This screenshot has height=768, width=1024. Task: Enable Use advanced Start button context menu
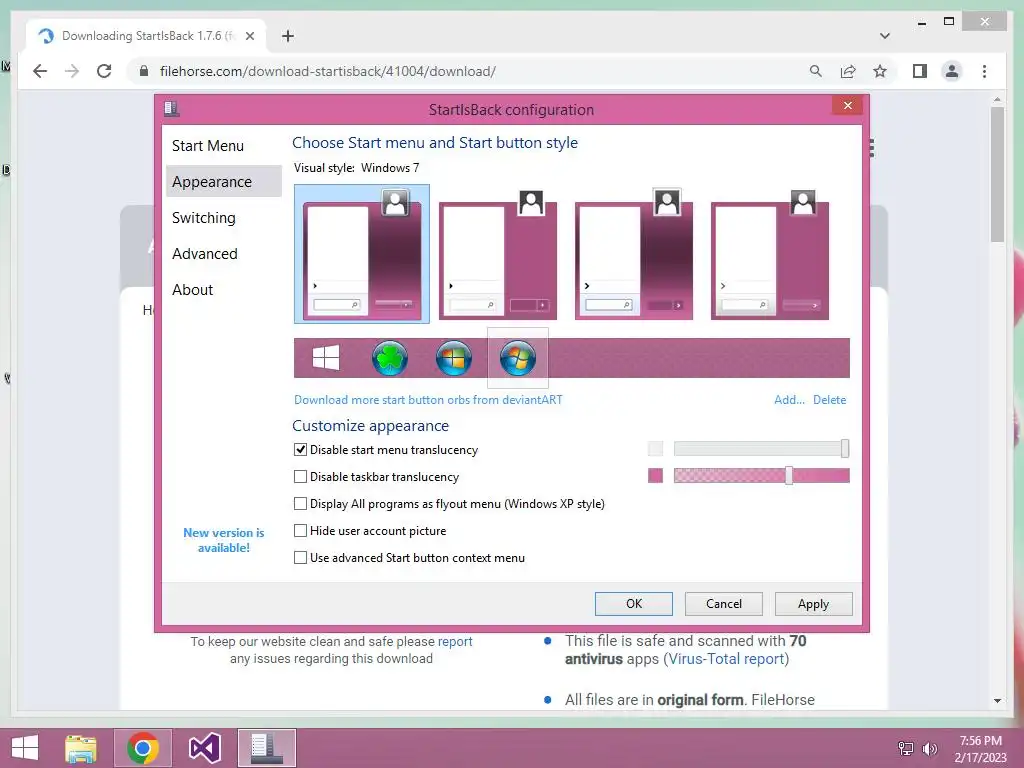pos(300,558)
